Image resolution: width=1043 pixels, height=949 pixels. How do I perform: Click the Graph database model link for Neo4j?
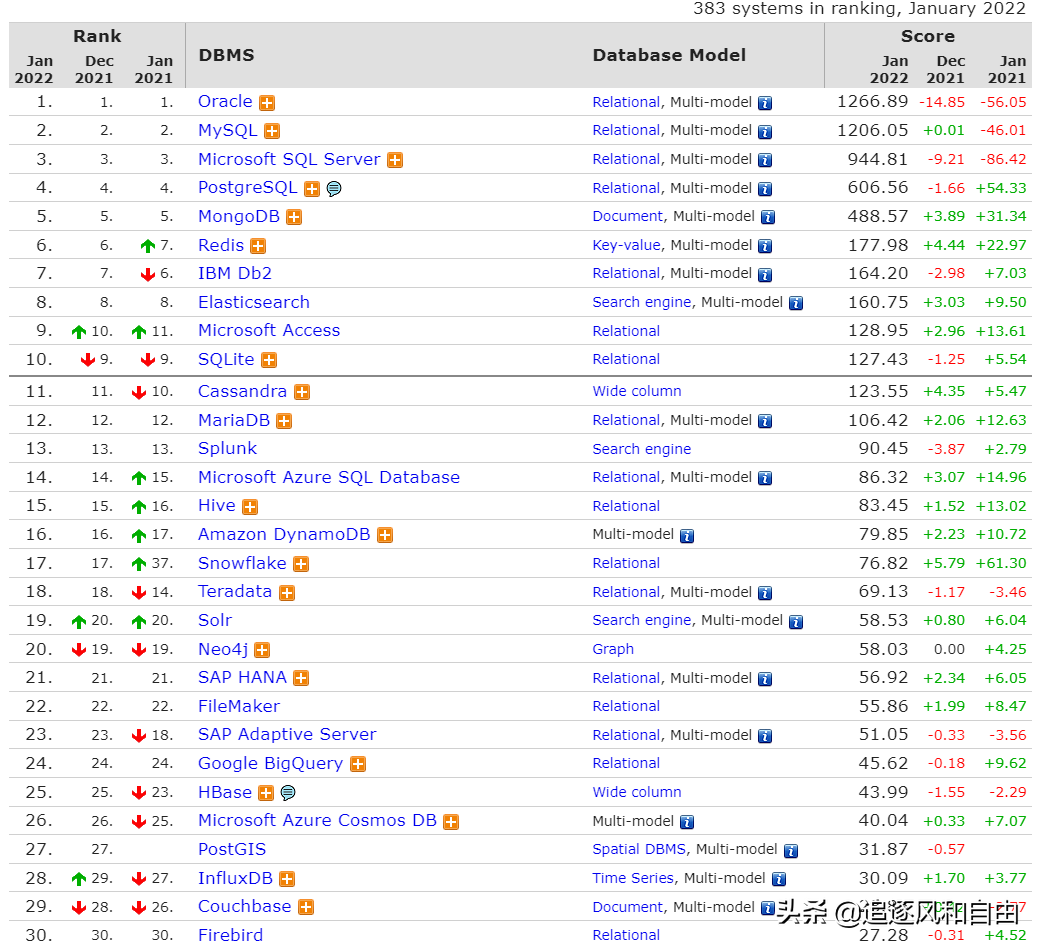point(613,649)
